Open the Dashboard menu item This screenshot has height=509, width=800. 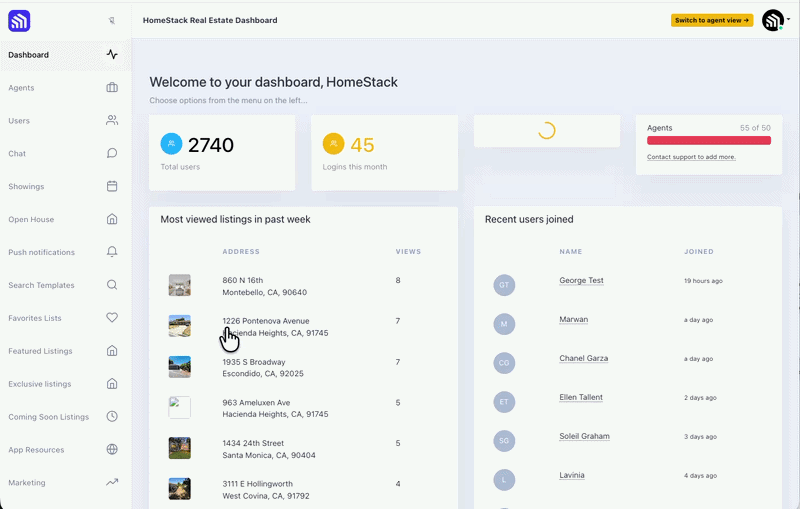tap(65, 55)
